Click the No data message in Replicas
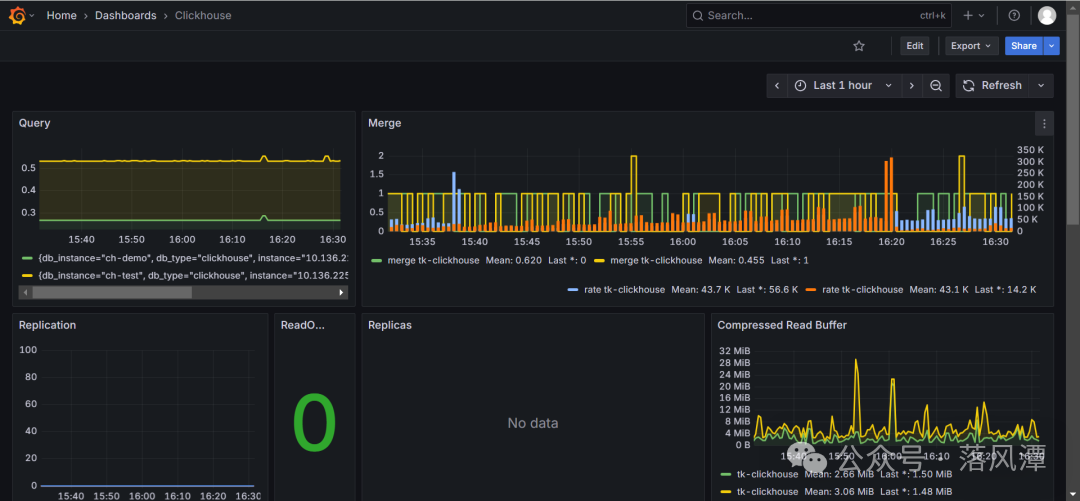This screenshot has height=501, width=1080. click(533, 423)
